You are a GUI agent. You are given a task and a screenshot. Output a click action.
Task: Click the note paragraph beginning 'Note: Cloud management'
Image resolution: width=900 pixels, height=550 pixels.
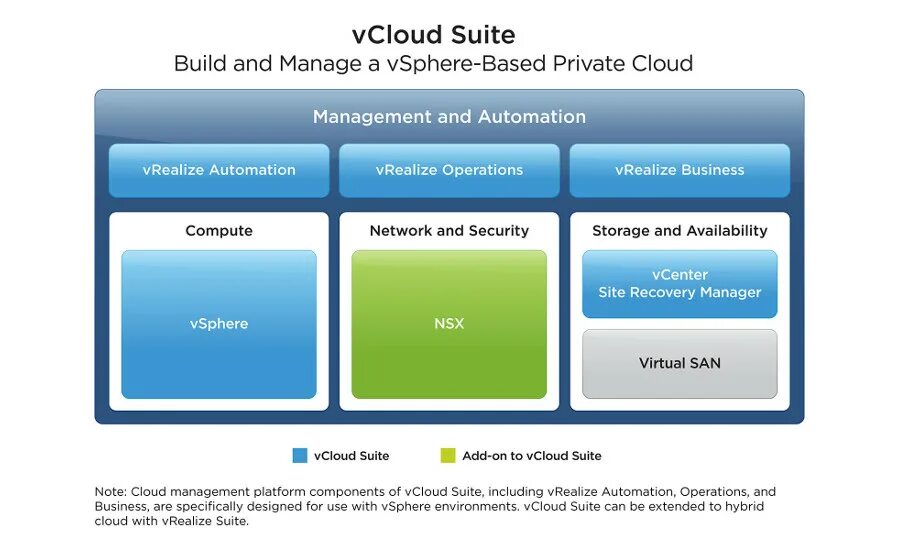[435, 506]
